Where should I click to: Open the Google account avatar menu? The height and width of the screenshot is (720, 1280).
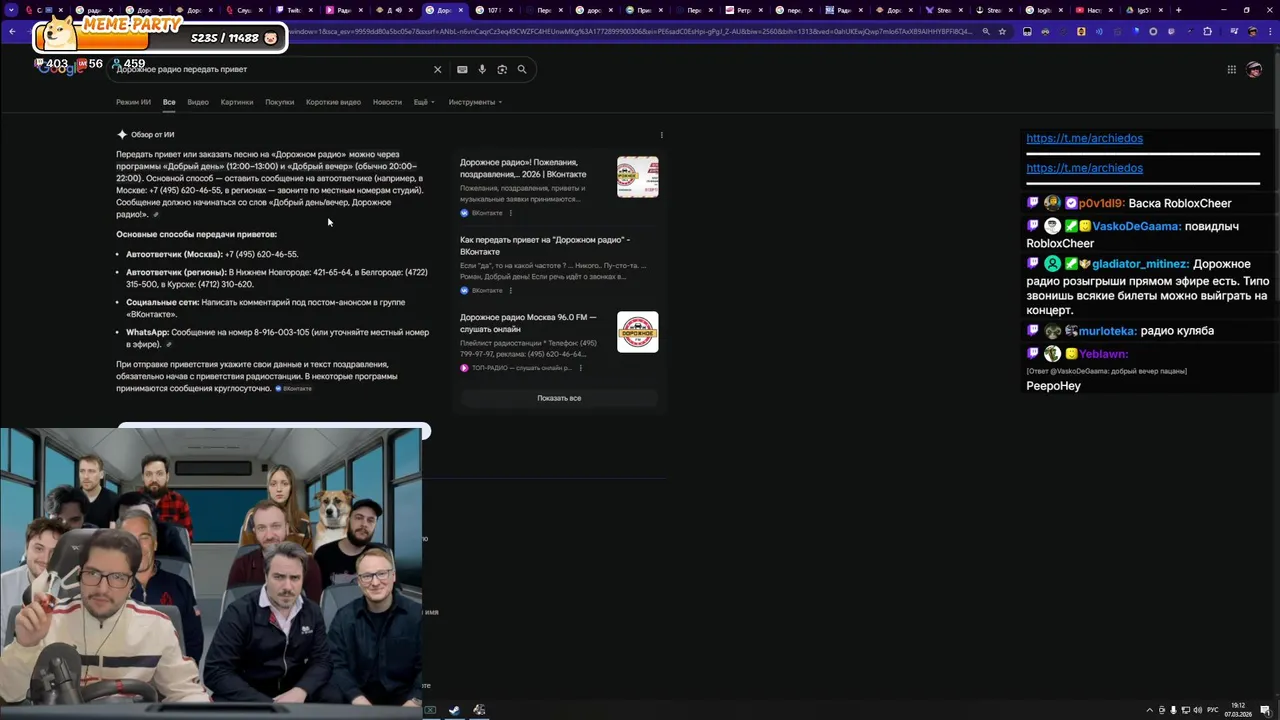coord(1255,69)
